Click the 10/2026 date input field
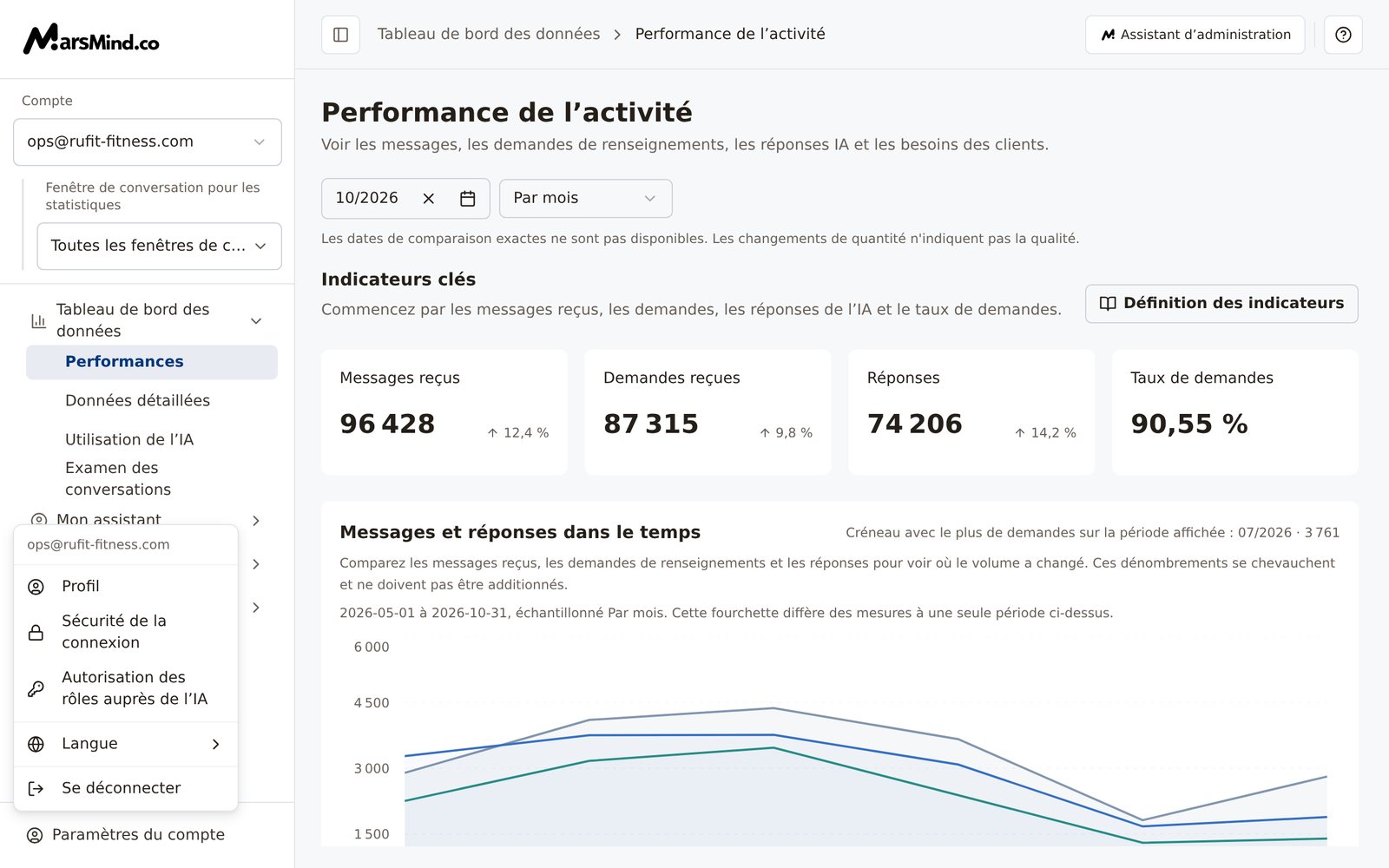 pyautogui.click(x=405, y=199)
